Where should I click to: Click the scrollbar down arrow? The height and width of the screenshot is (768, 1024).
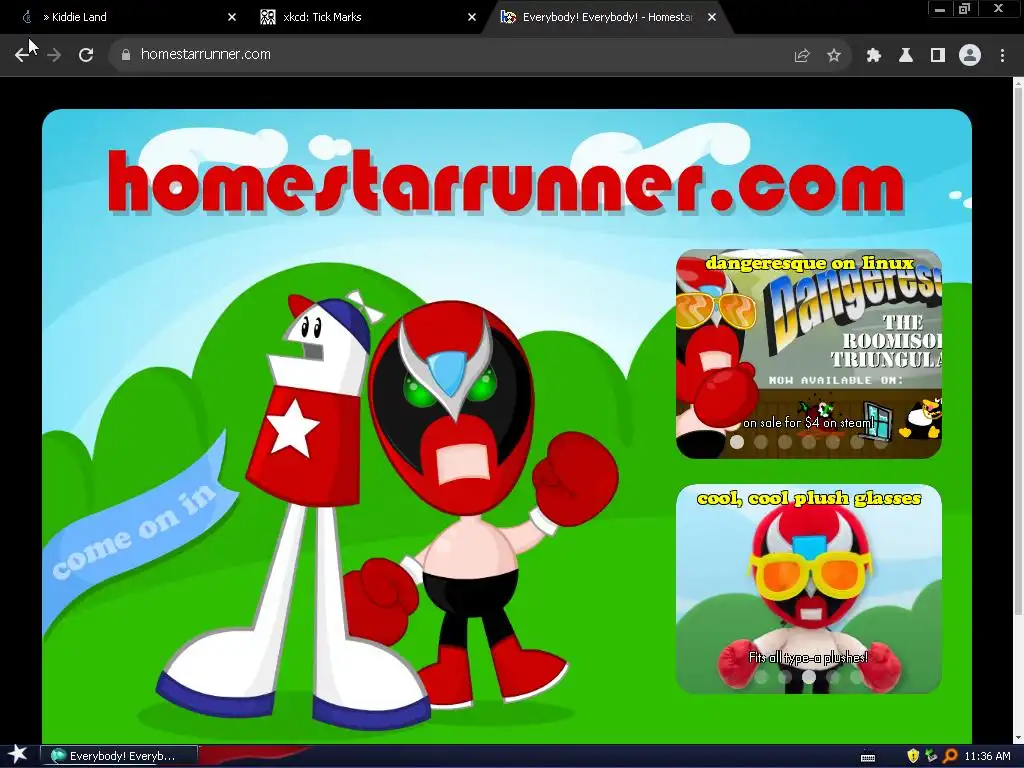[1018, 738]
